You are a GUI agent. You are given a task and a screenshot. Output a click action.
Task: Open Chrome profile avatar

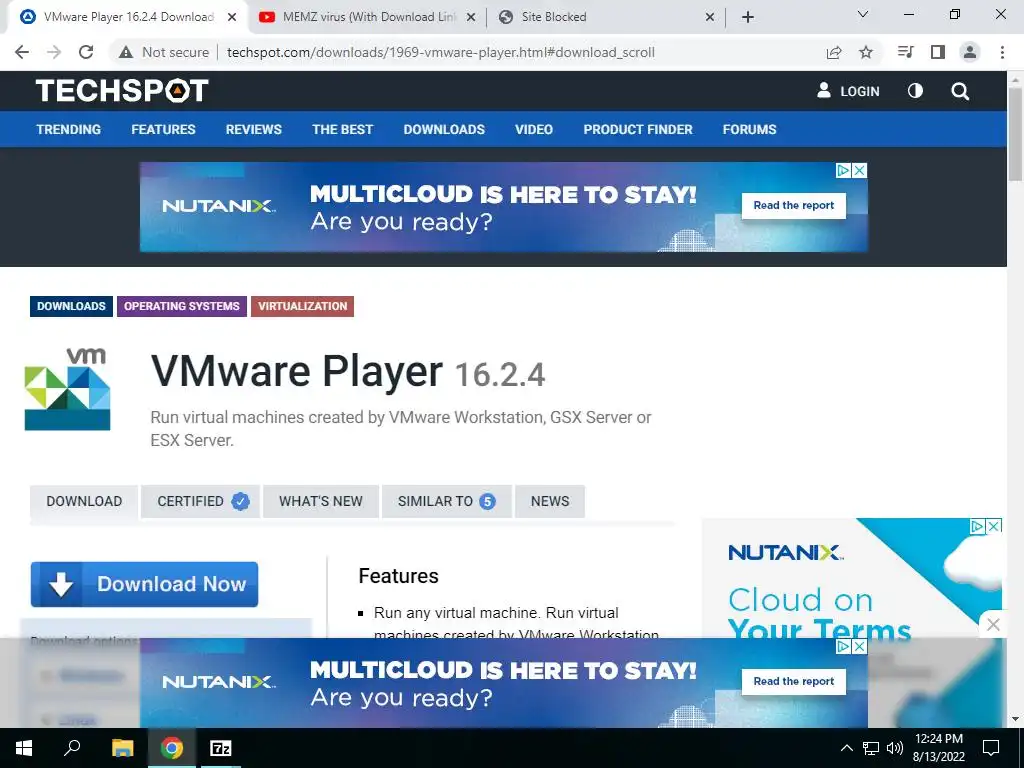(970, 52)
